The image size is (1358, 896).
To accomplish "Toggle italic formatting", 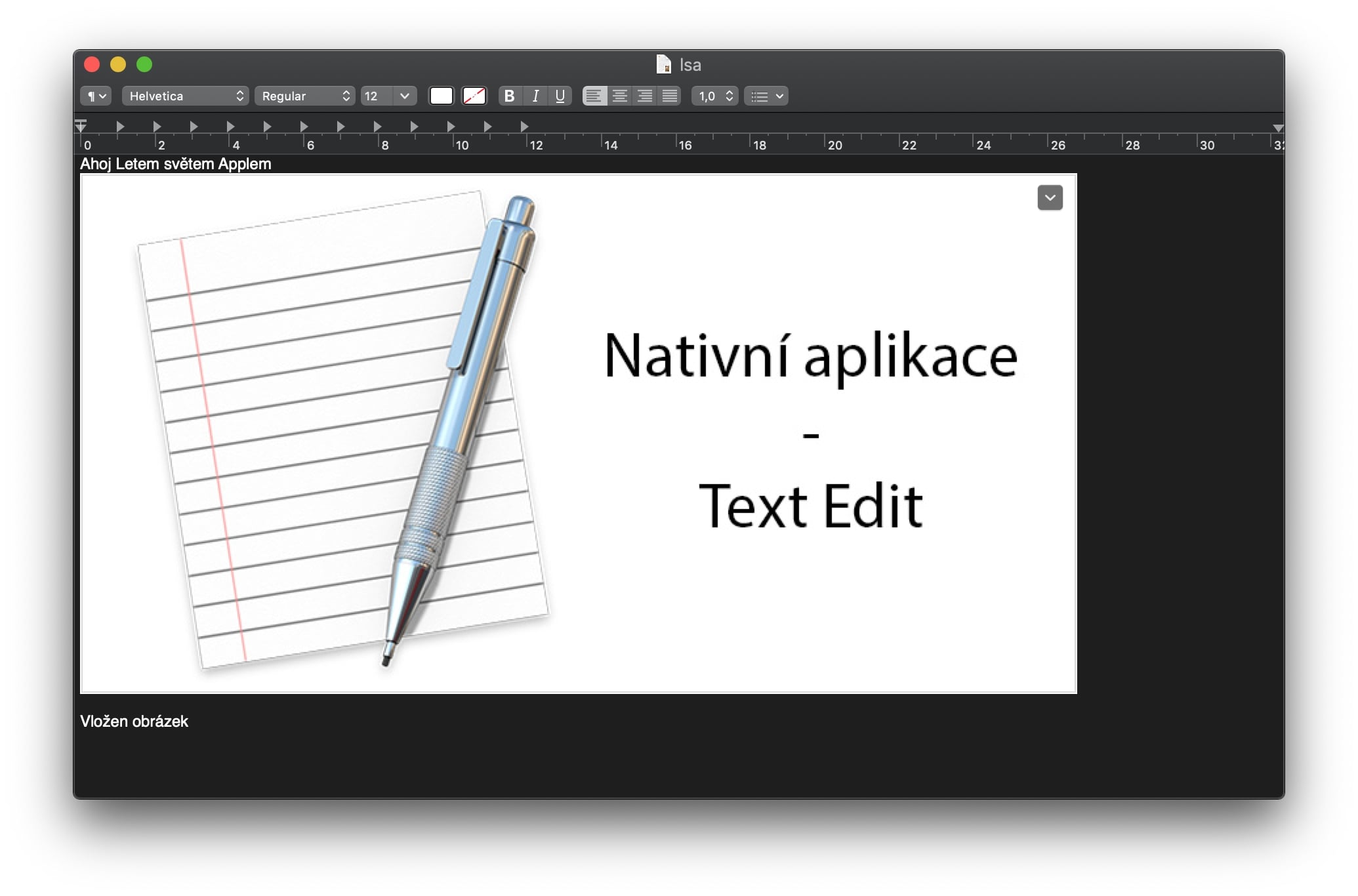I will pyautogui.click(x=535, y=96).
